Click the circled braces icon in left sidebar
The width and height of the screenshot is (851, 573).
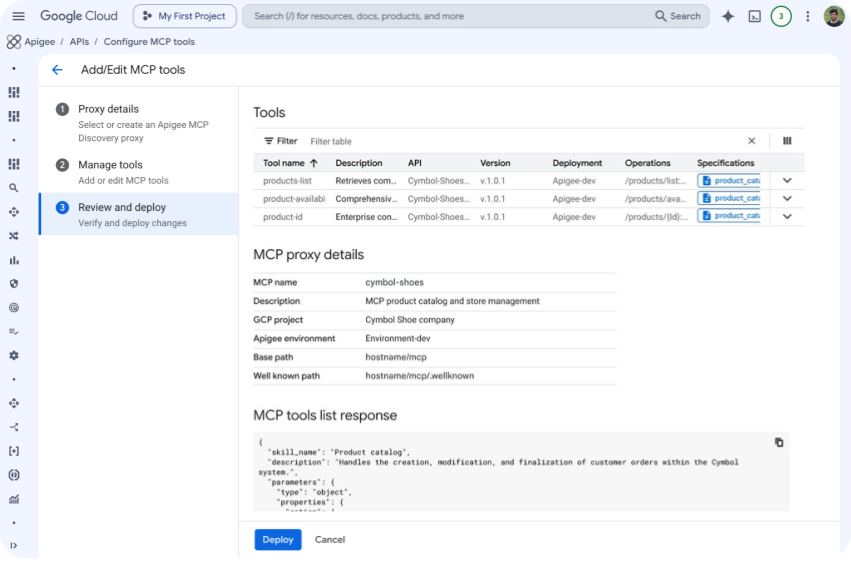tap(14, 475)
